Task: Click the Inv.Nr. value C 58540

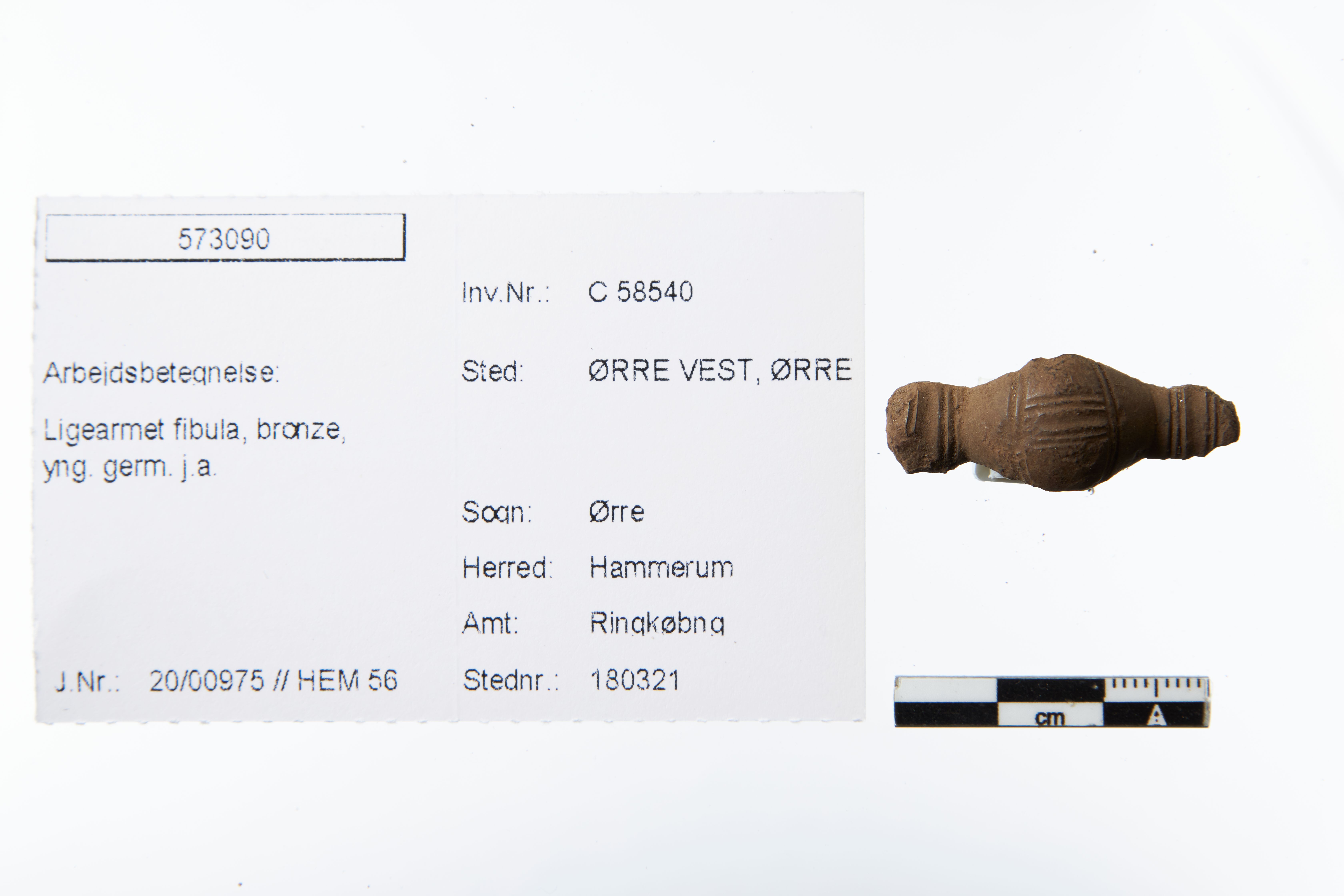Action: tap(641, 292)
